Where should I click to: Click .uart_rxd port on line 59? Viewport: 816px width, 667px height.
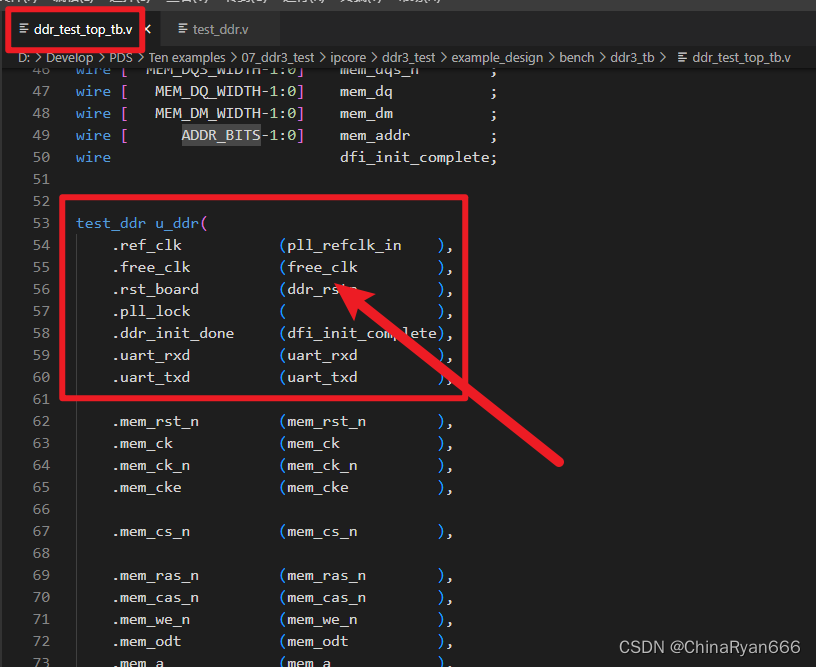[x=151, y=355]
